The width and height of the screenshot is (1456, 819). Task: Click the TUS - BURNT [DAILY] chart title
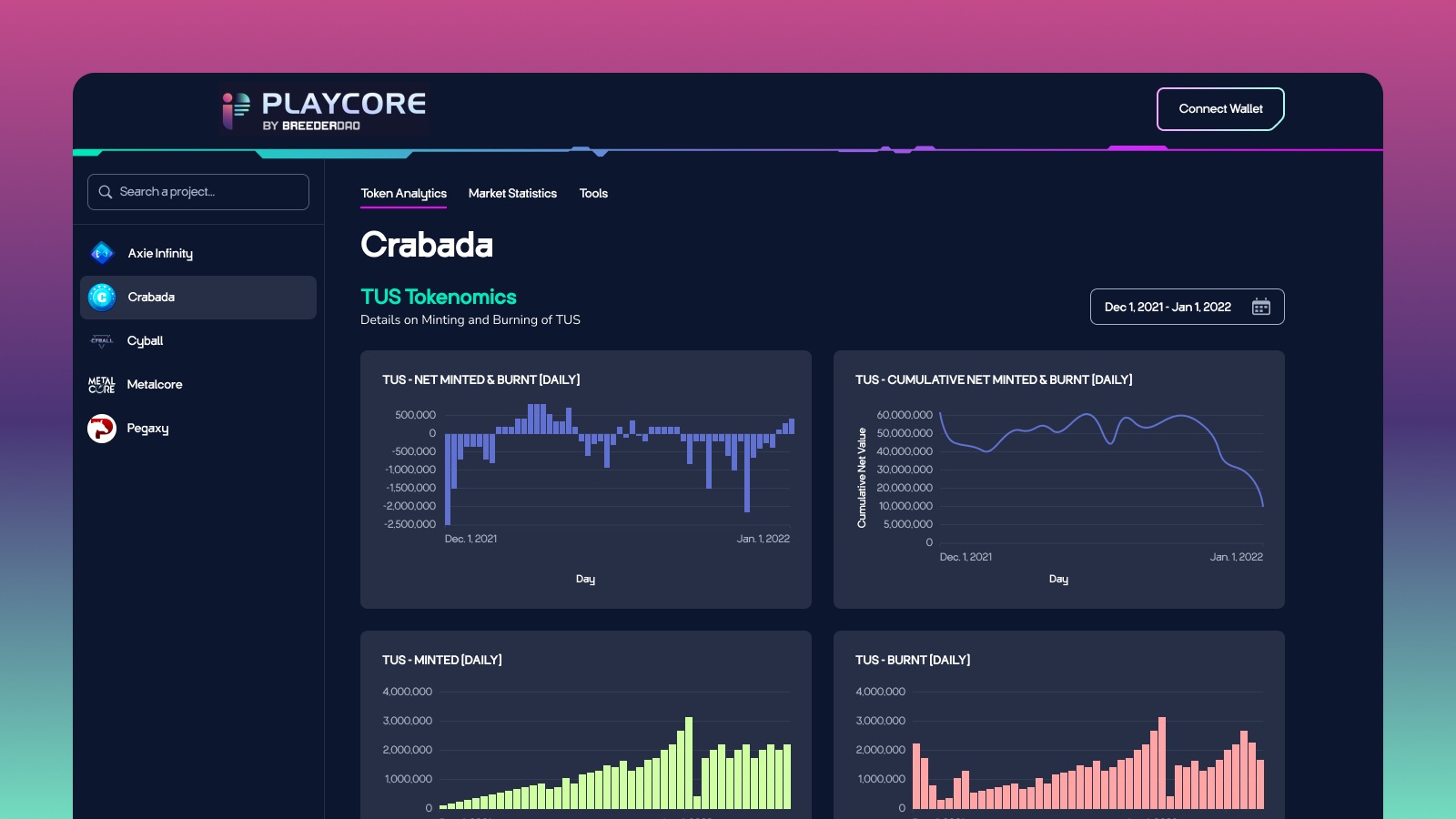[x=913, y=661]
